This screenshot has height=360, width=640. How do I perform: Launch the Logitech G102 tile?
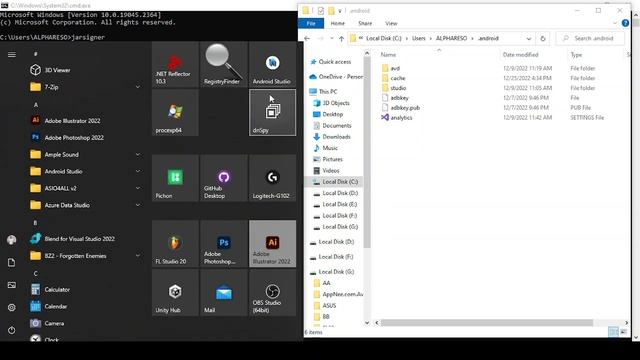point(272,178)
